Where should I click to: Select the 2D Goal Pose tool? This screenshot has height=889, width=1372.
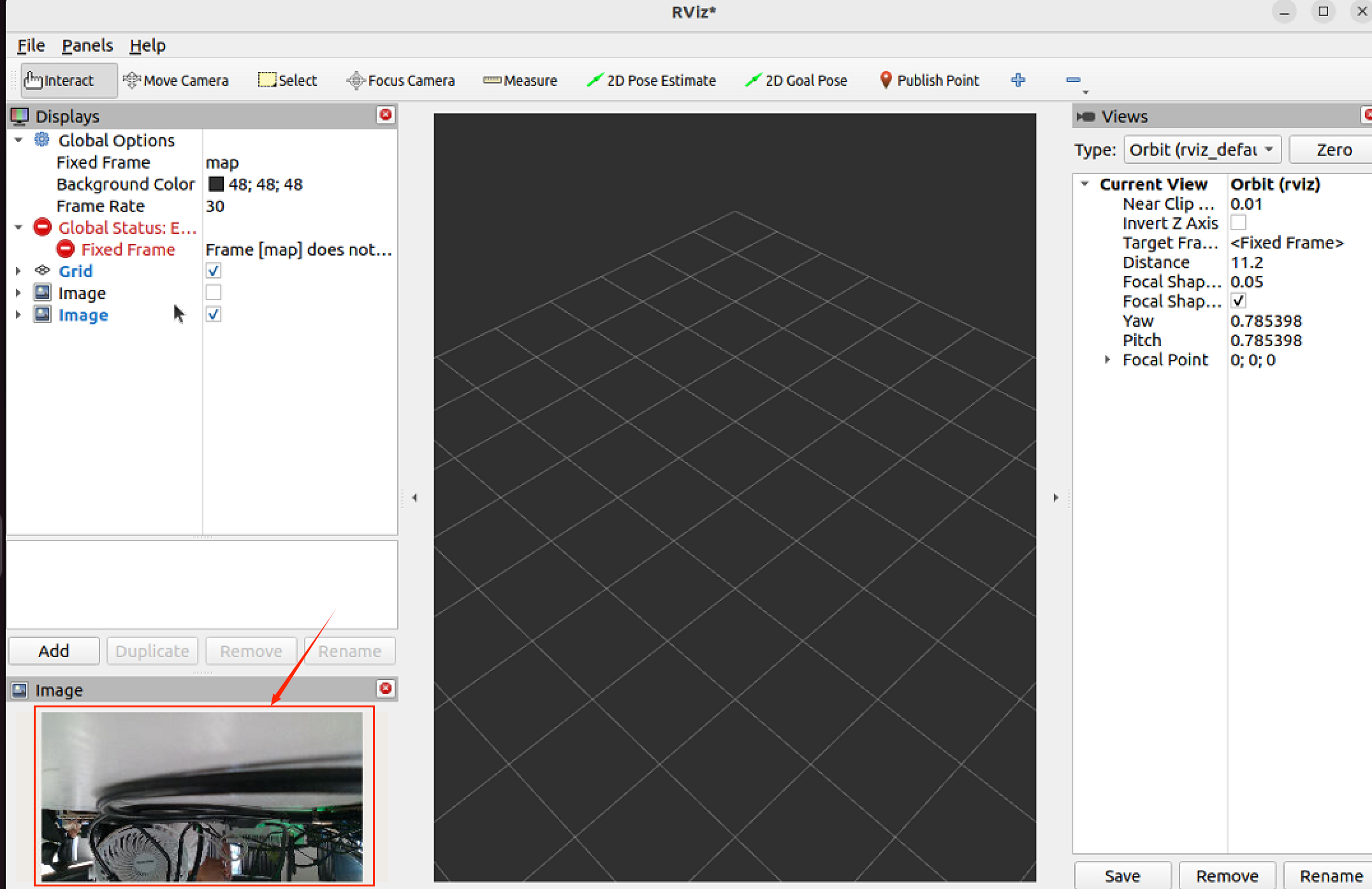[797, 80]
